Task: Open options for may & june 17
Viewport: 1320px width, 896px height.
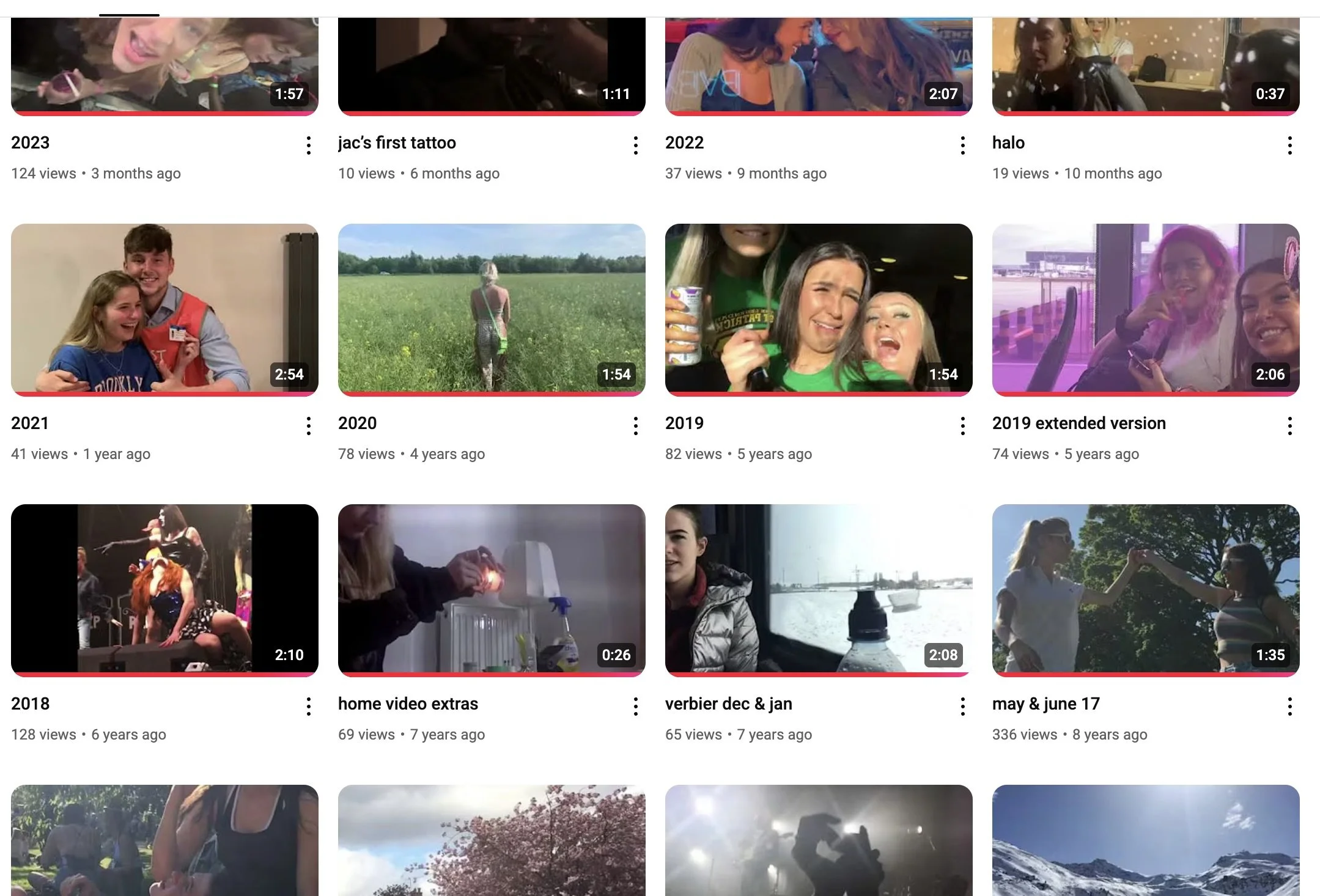Action: click(x=1290, y=707)
